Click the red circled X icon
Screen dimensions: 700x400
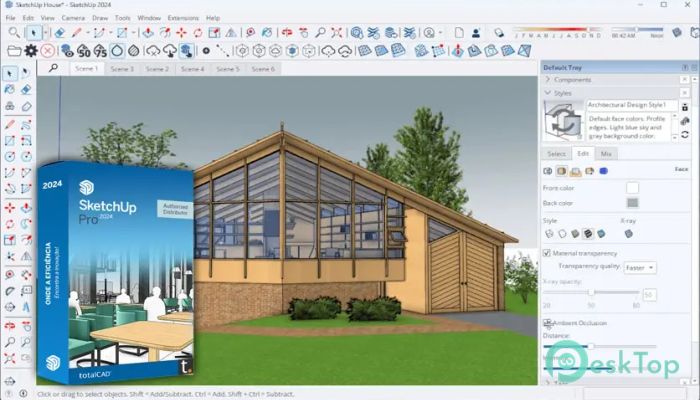[x=48, y=51]
